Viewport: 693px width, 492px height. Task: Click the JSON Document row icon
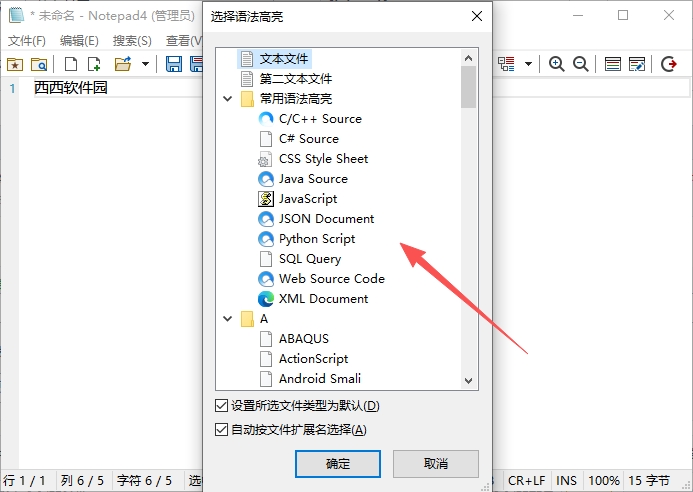click(266, 219)
